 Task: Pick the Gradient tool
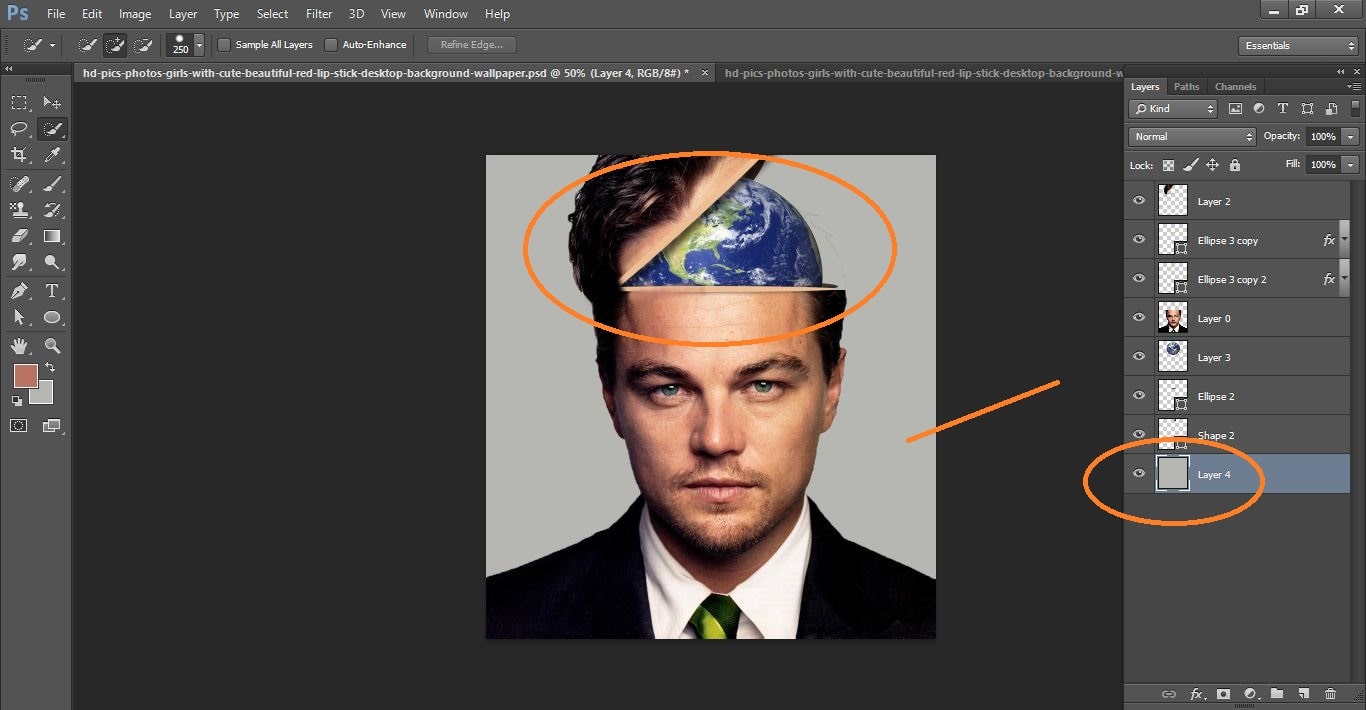(x=53, y=236)
